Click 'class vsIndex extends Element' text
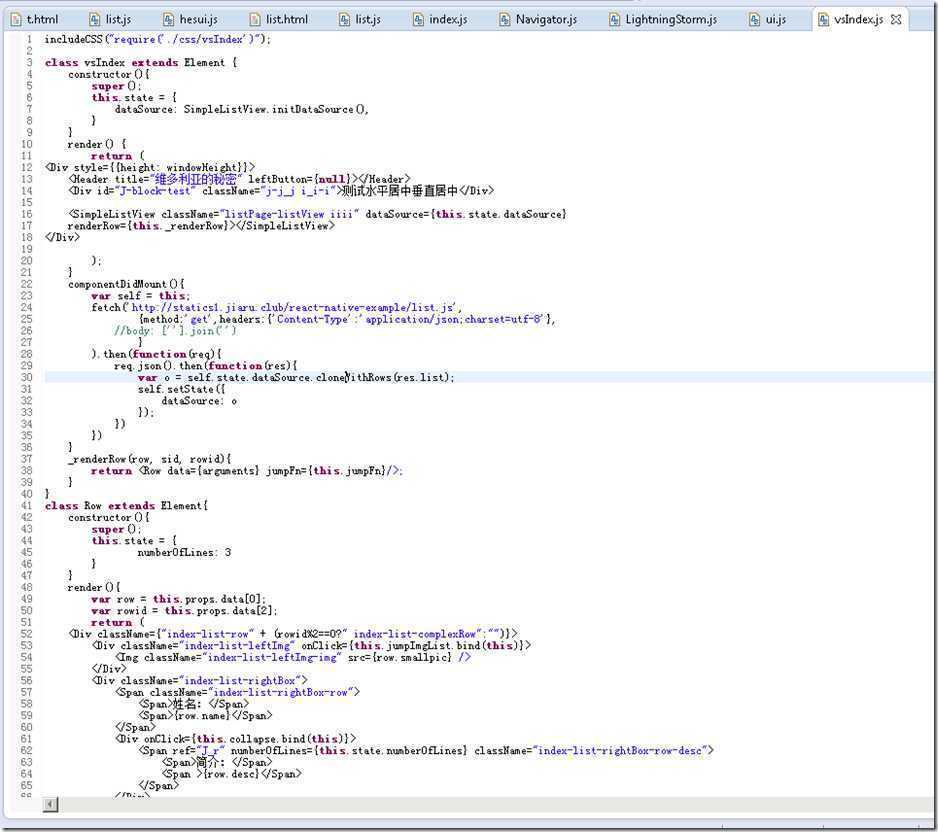Viewport: 938px width, 832px height. click(x=135, y=63)
